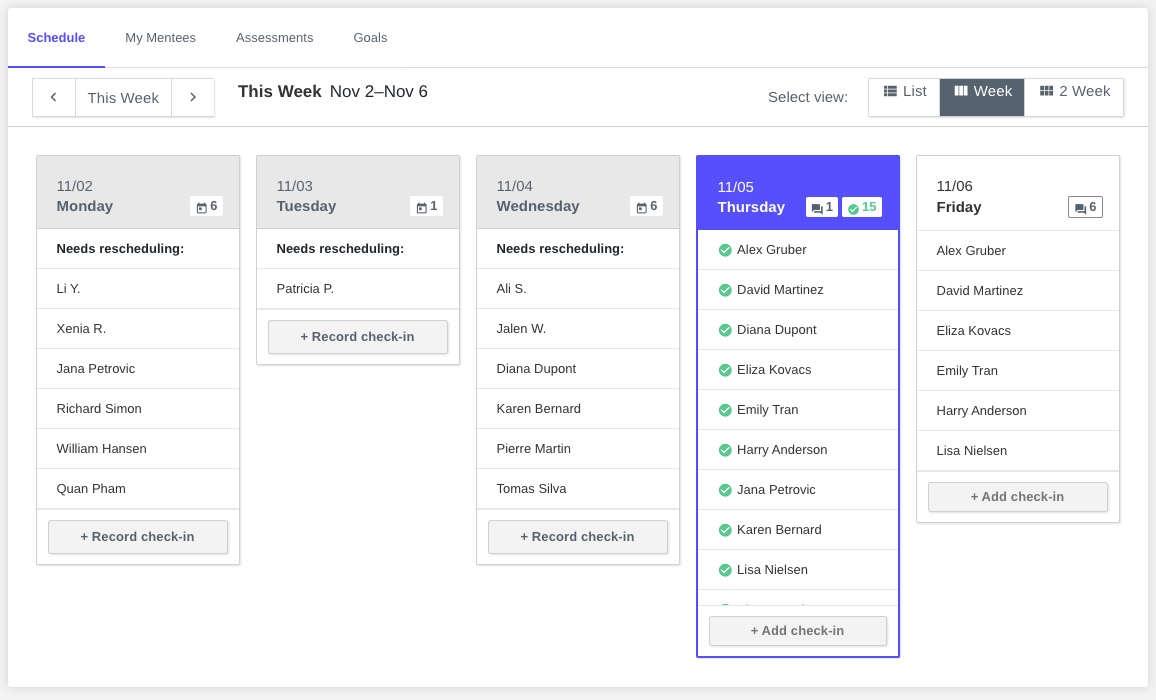This screenshot has width=1156, height=700.
Task: Click Monday's calendar badge showing 6
Action: pyautogui.click(x=206, y=206)
